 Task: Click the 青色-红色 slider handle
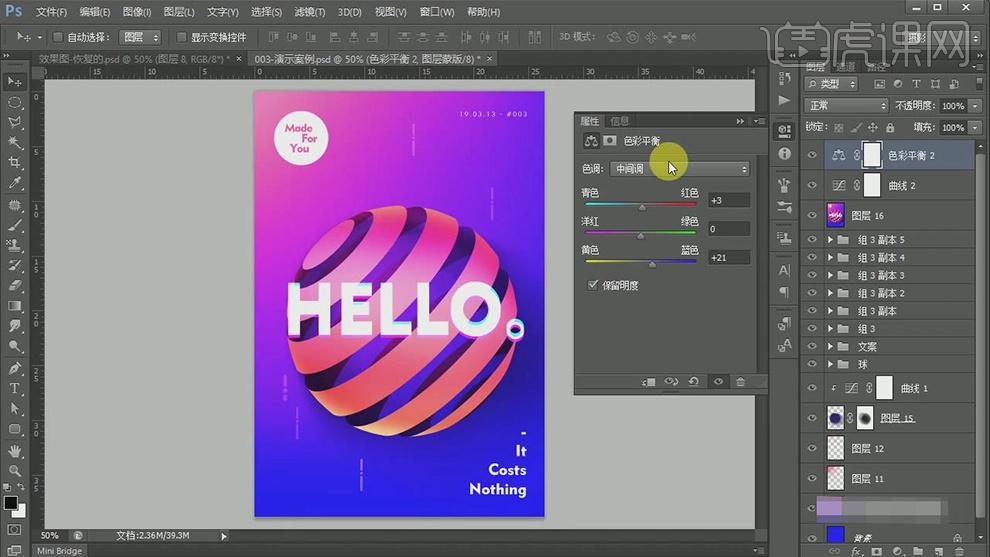pos(642,207)
